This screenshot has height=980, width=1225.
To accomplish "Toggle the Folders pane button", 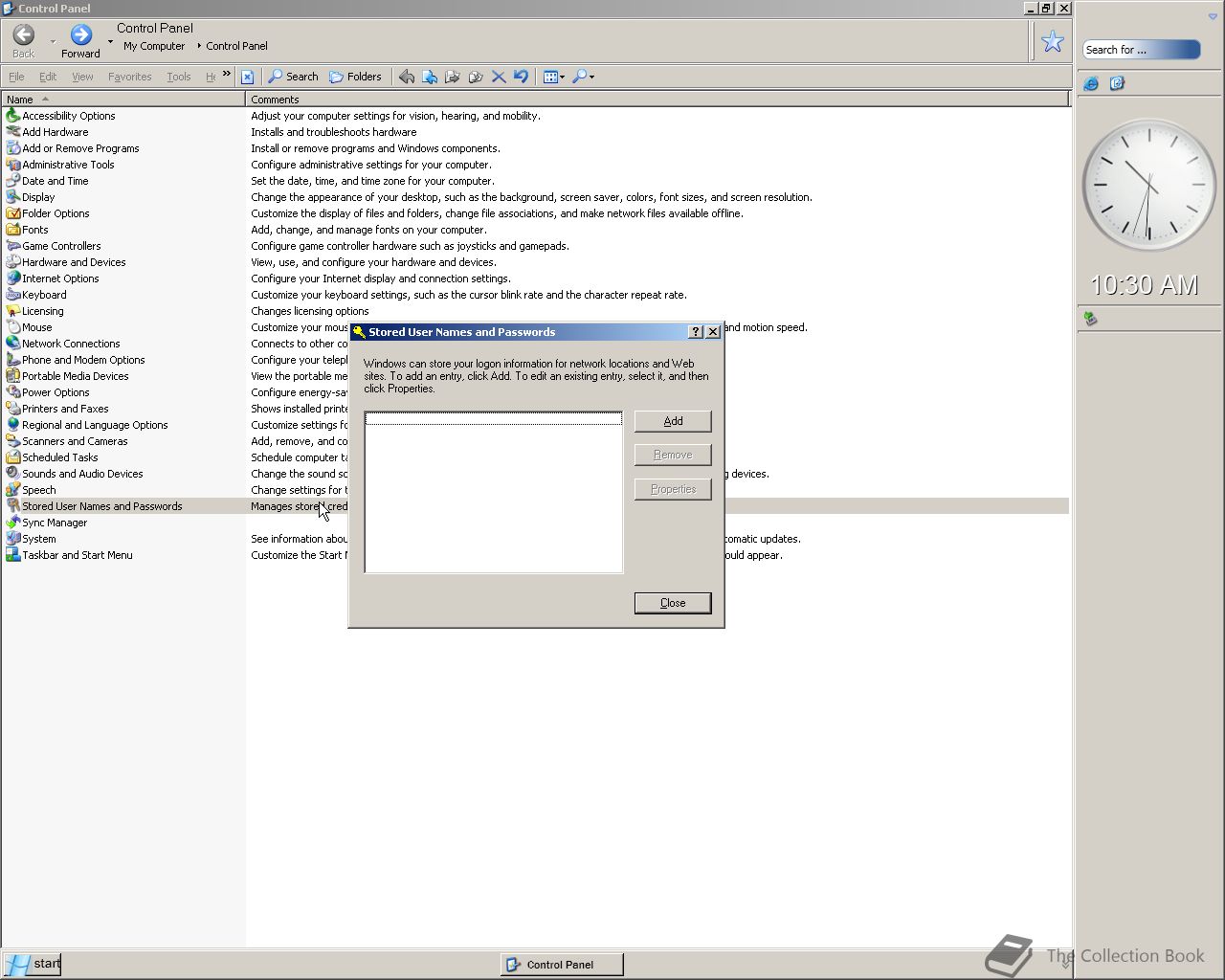I will (x=355, y=77).
